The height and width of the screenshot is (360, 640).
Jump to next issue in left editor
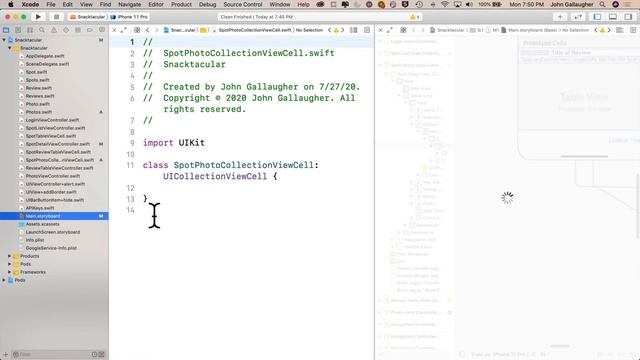point(343,30)
